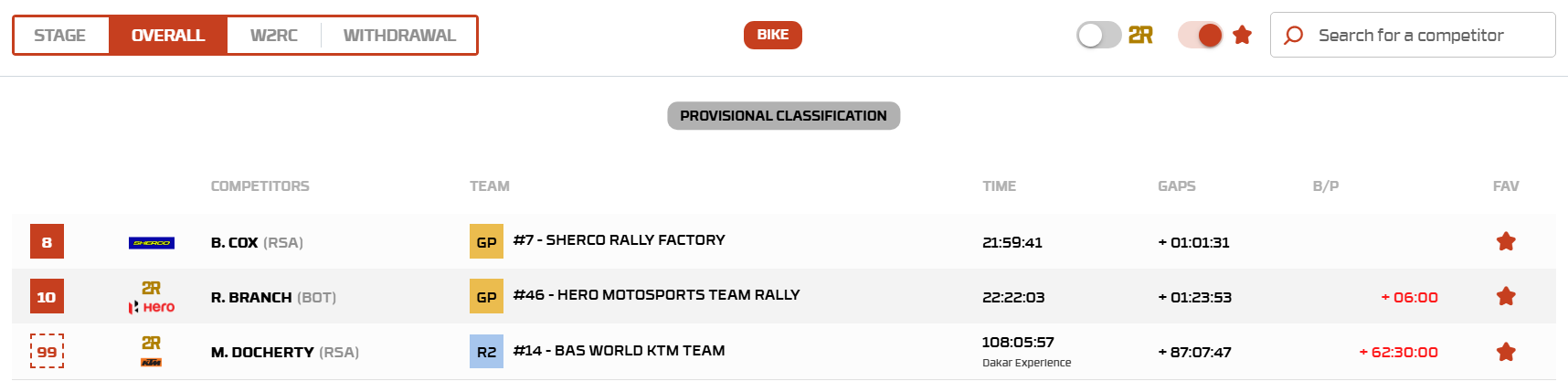Switch to the STAGE tab
This screenshot has height=392, width=1568.
(60, 36)
